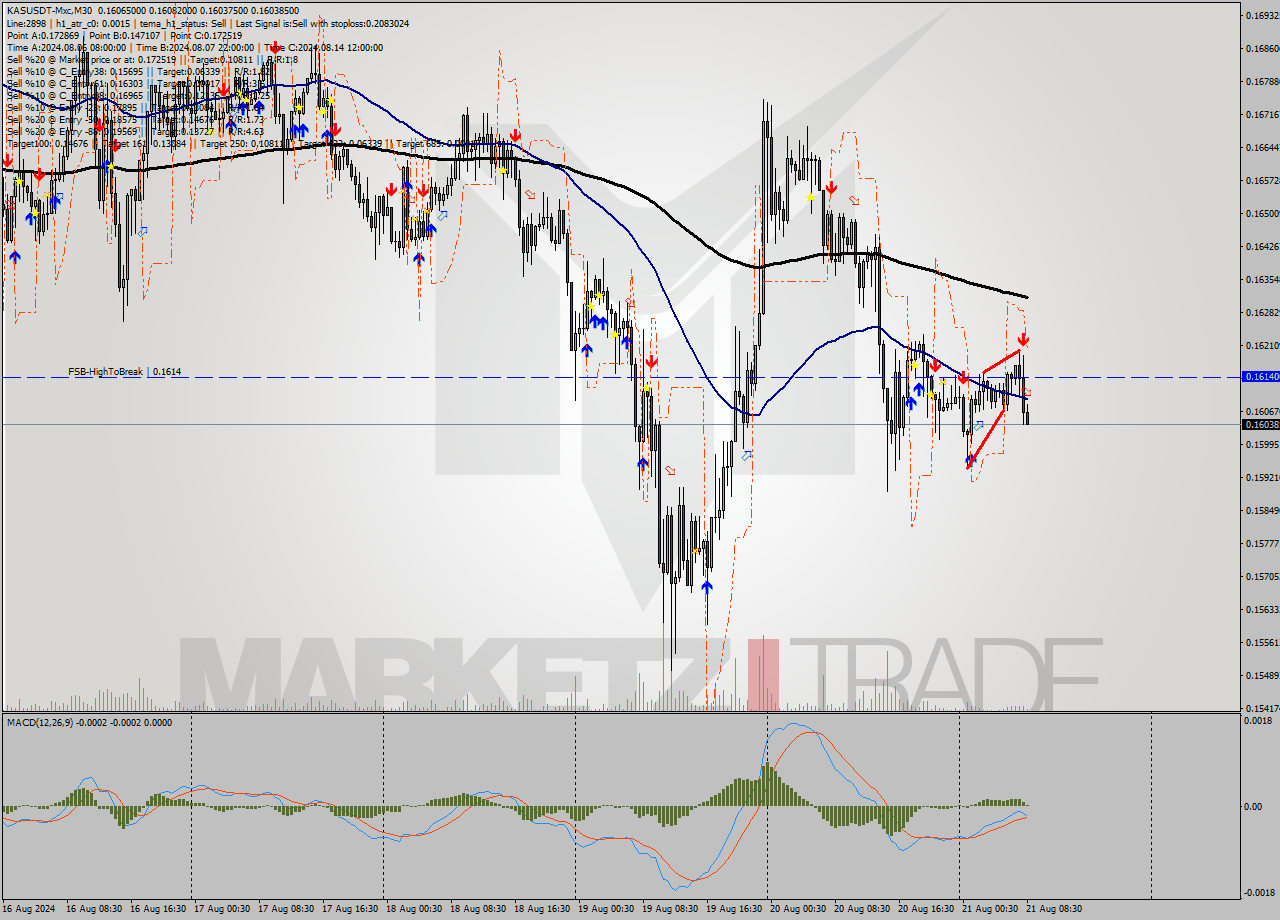1280x920 pixels.
Task: Select the 0.15849 price axis label
Action: coord(1262,510)
